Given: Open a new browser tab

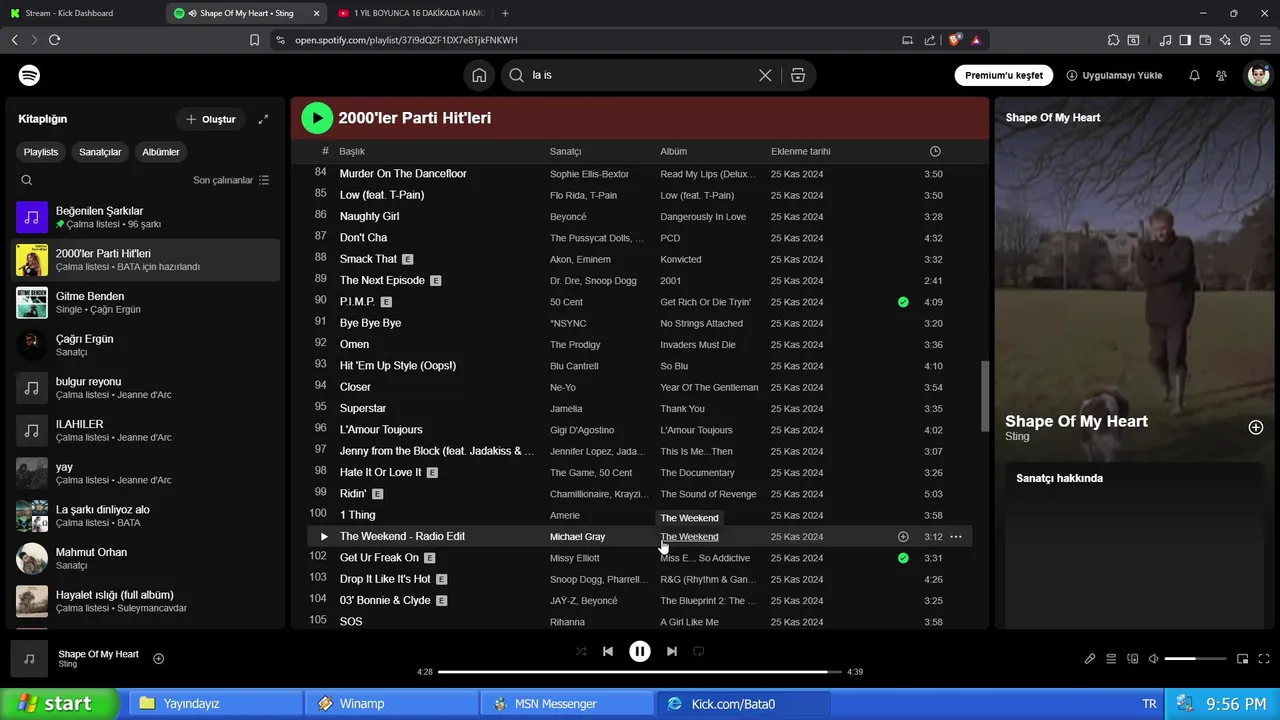Looking at the screenshot, I should tap(505, 13).
